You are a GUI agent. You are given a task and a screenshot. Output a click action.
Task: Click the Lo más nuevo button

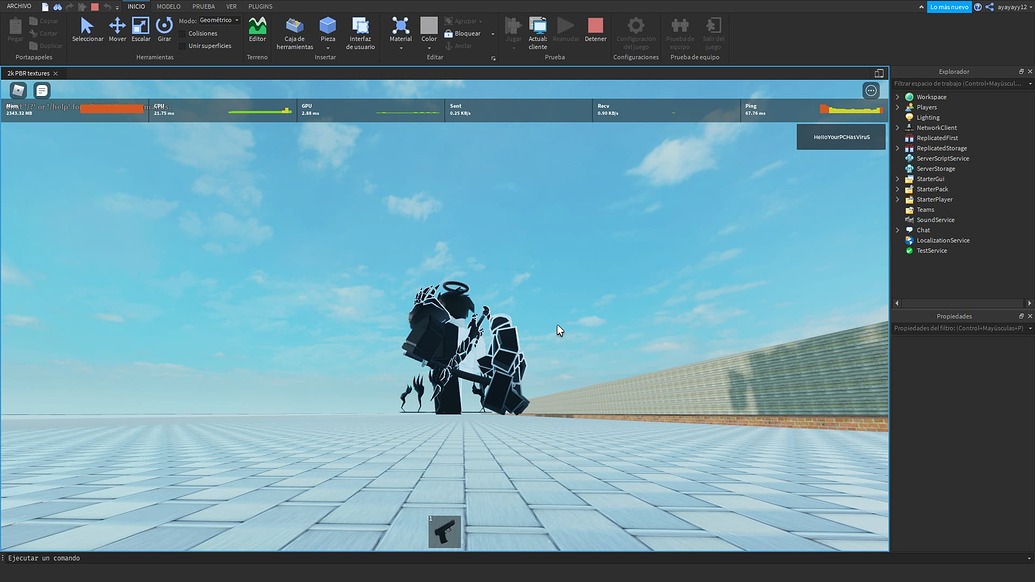[949, 7]
